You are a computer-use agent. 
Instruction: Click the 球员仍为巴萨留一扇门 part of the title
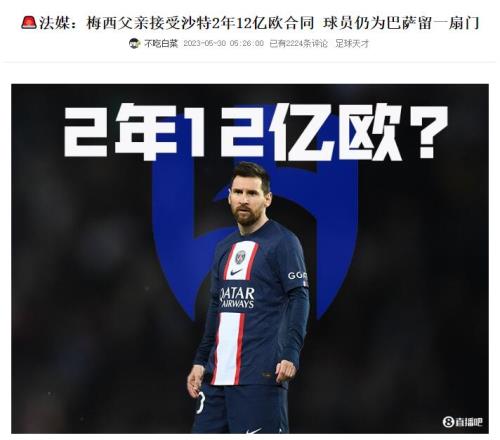point(401,23)
